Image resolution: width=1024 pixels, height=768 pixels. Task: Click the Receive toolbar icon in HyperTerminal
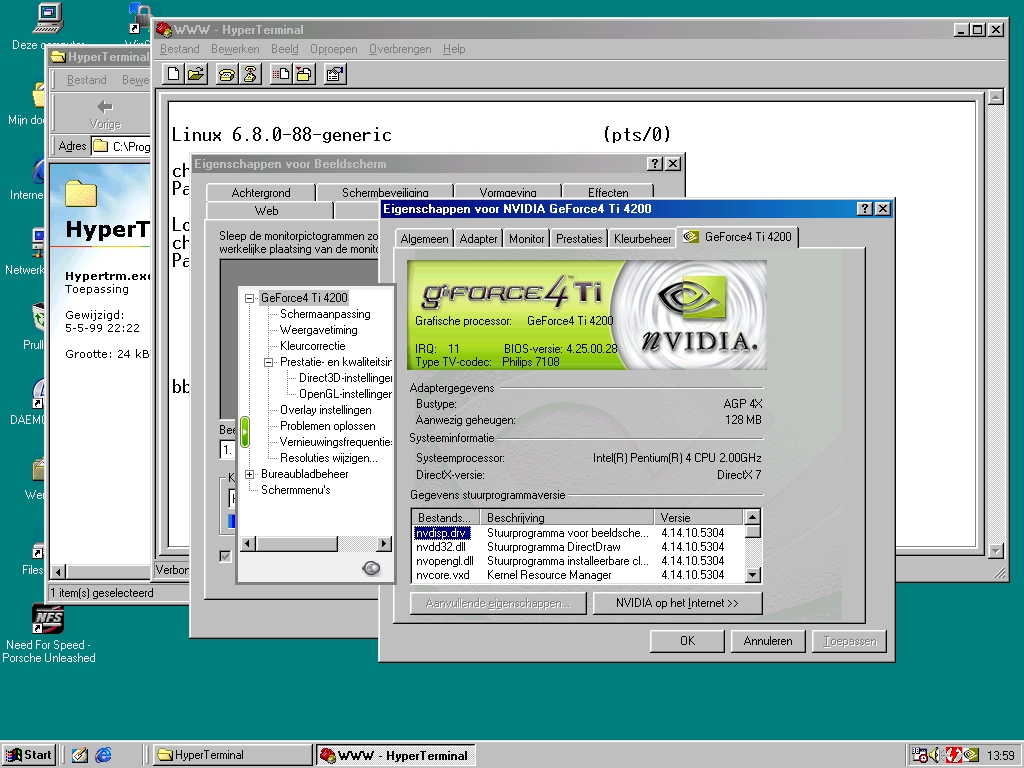[303, 73]
